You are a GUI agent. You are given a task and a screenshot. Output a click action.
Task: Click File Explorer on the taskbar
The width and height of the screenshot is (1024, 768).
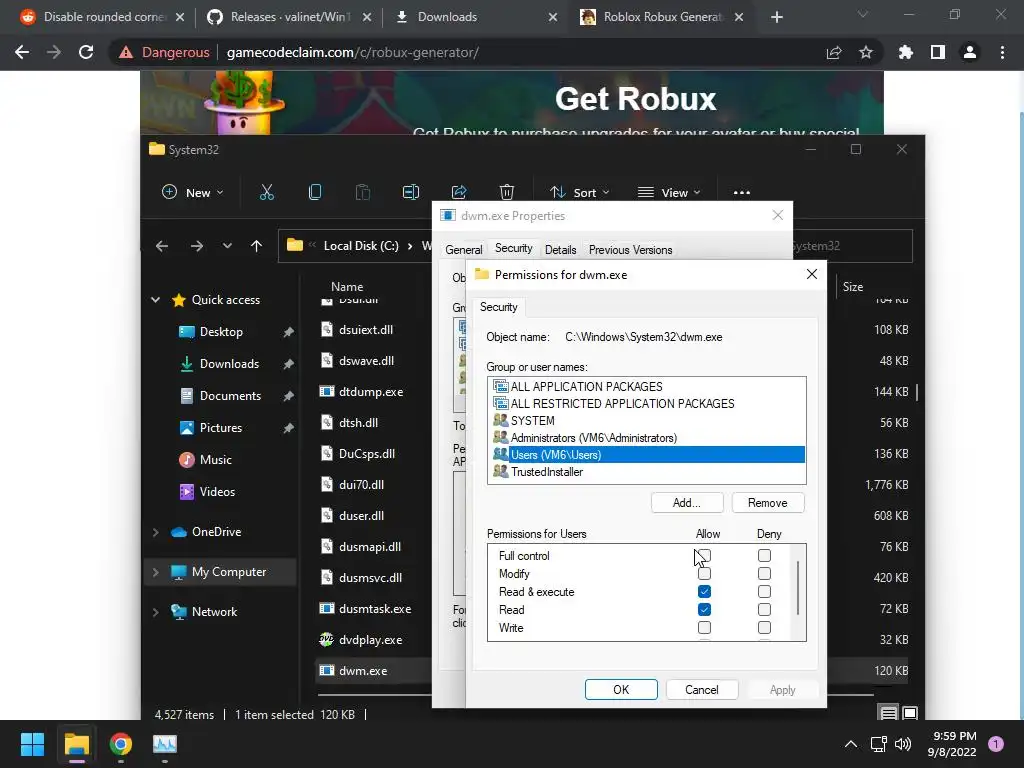(76, 744)
